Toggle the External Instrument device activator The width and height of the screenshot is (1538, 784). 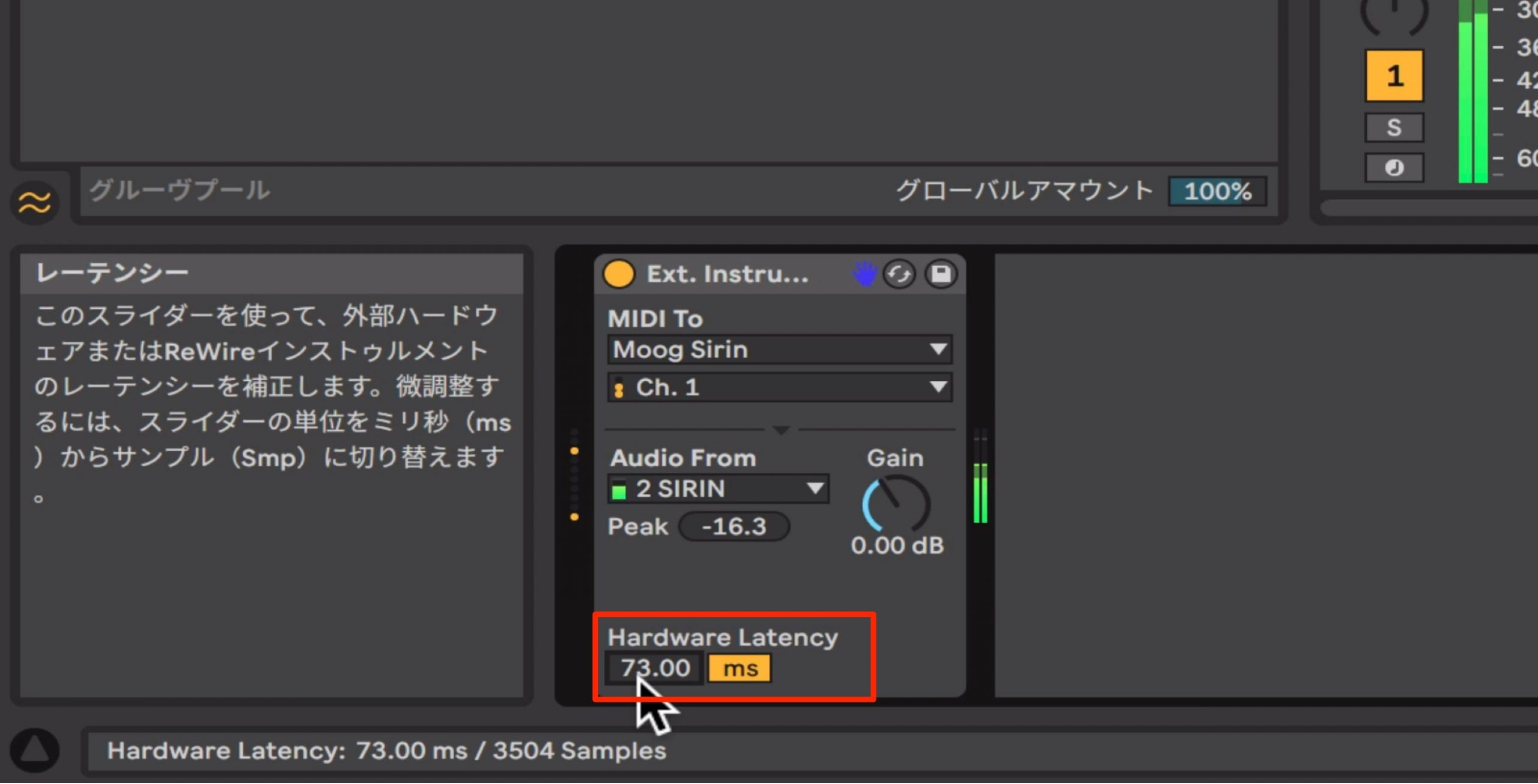618,274
